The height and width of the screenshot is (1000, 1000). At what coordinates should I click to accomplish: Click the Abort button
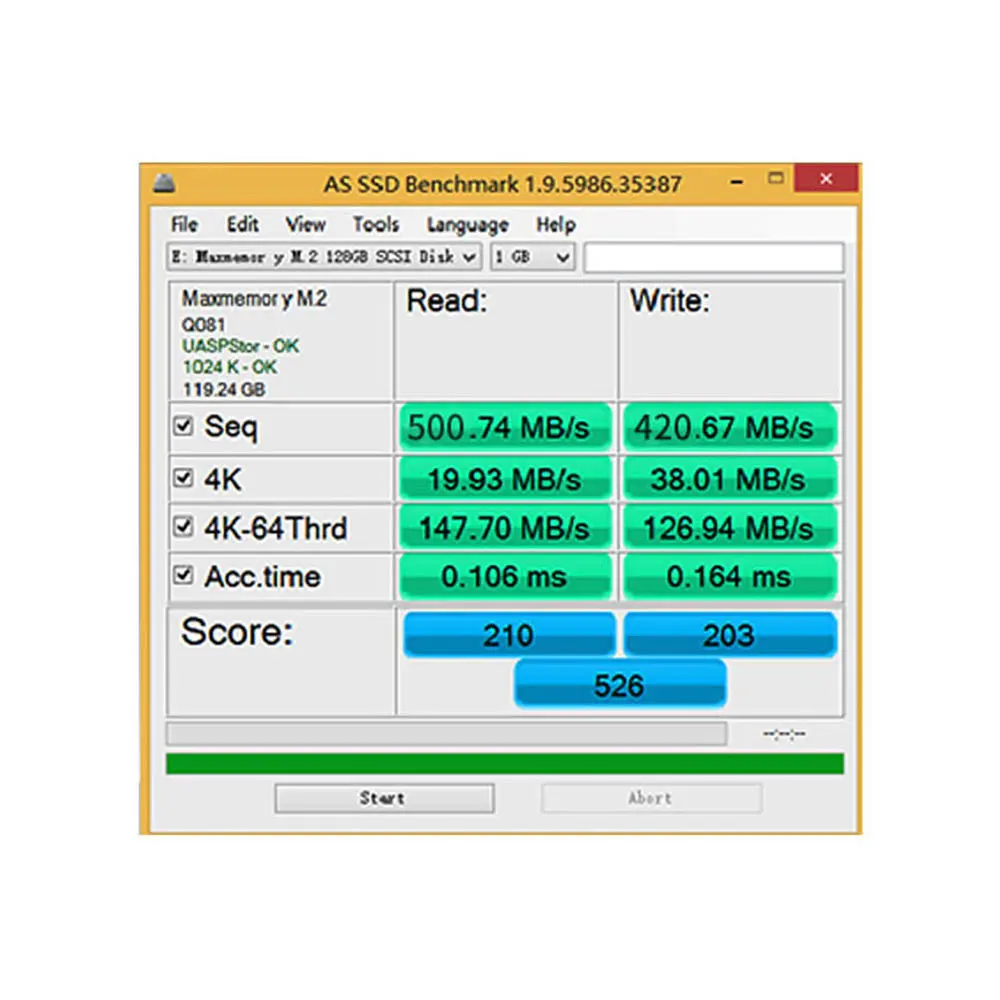[x=651, y=798]
